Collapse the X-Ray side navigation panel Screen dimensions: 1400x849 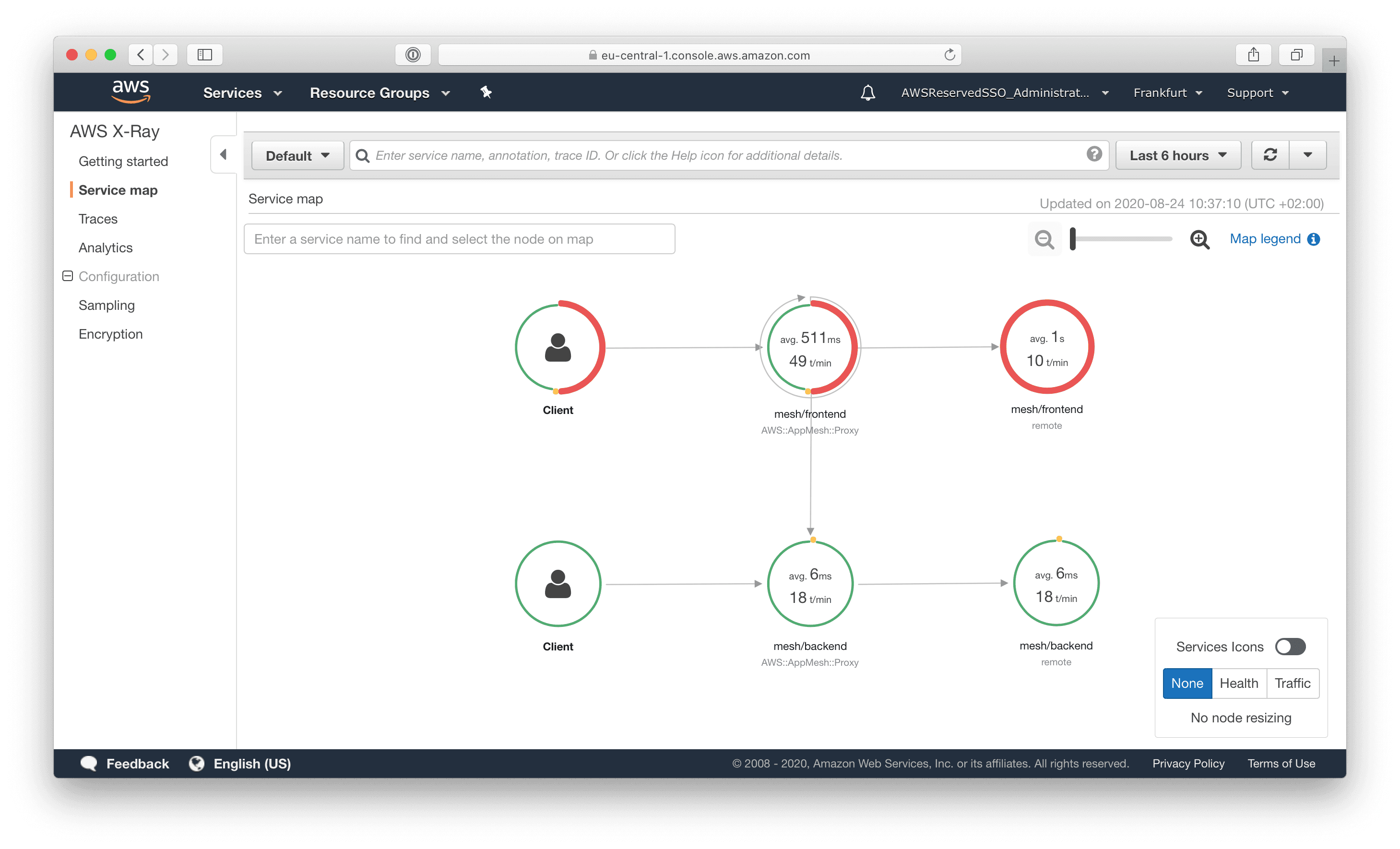pyautogui.click(x=223, y=154)
